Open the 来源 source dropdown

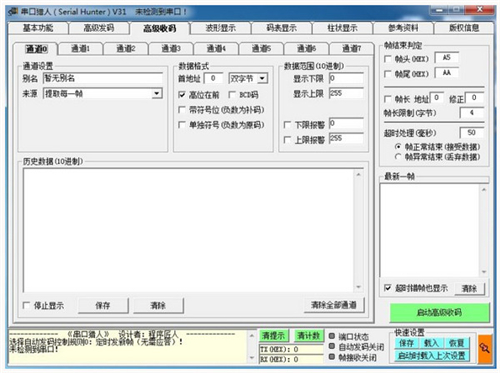click(157, 93)
